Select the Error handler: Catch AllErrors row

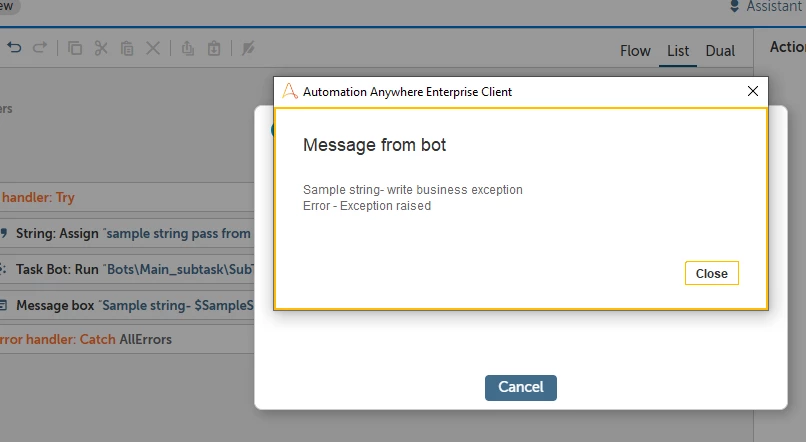[x=127, y=339]
